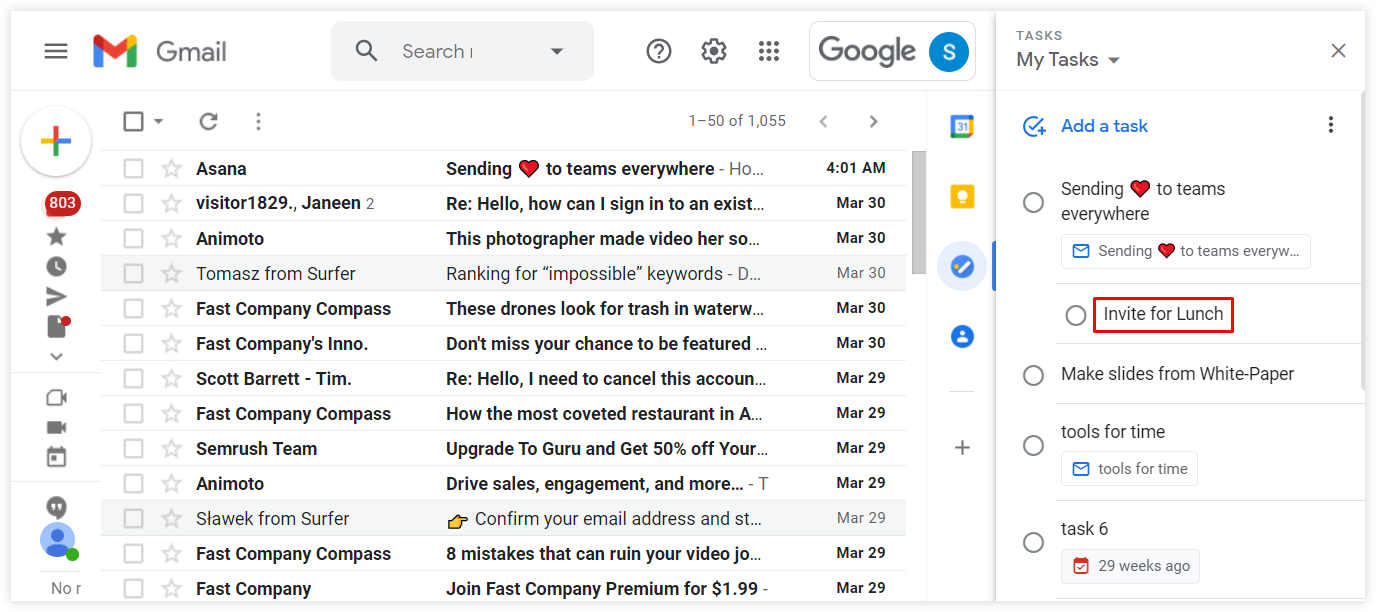Select the Starred label in the sidebar
1376x612 pixels.
point(56,236)
